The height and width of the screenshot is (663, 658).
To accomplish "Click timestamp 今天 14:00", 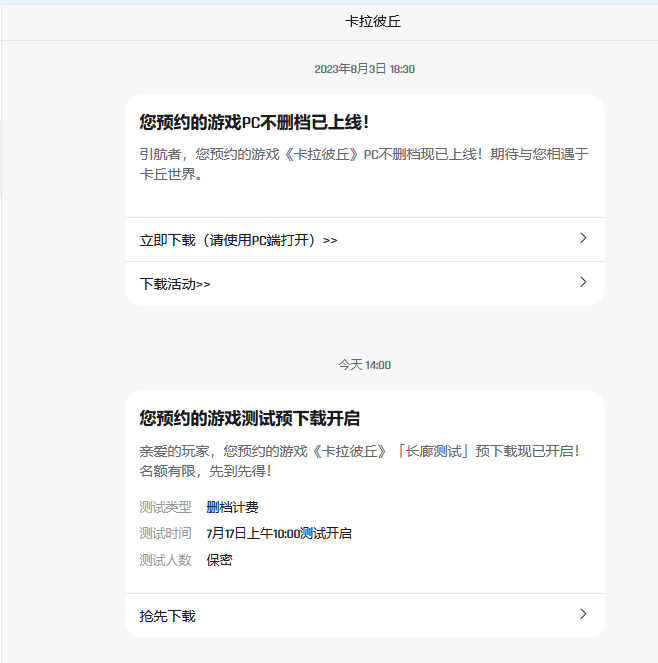I will pyautogui.click(x=365, y=365).
